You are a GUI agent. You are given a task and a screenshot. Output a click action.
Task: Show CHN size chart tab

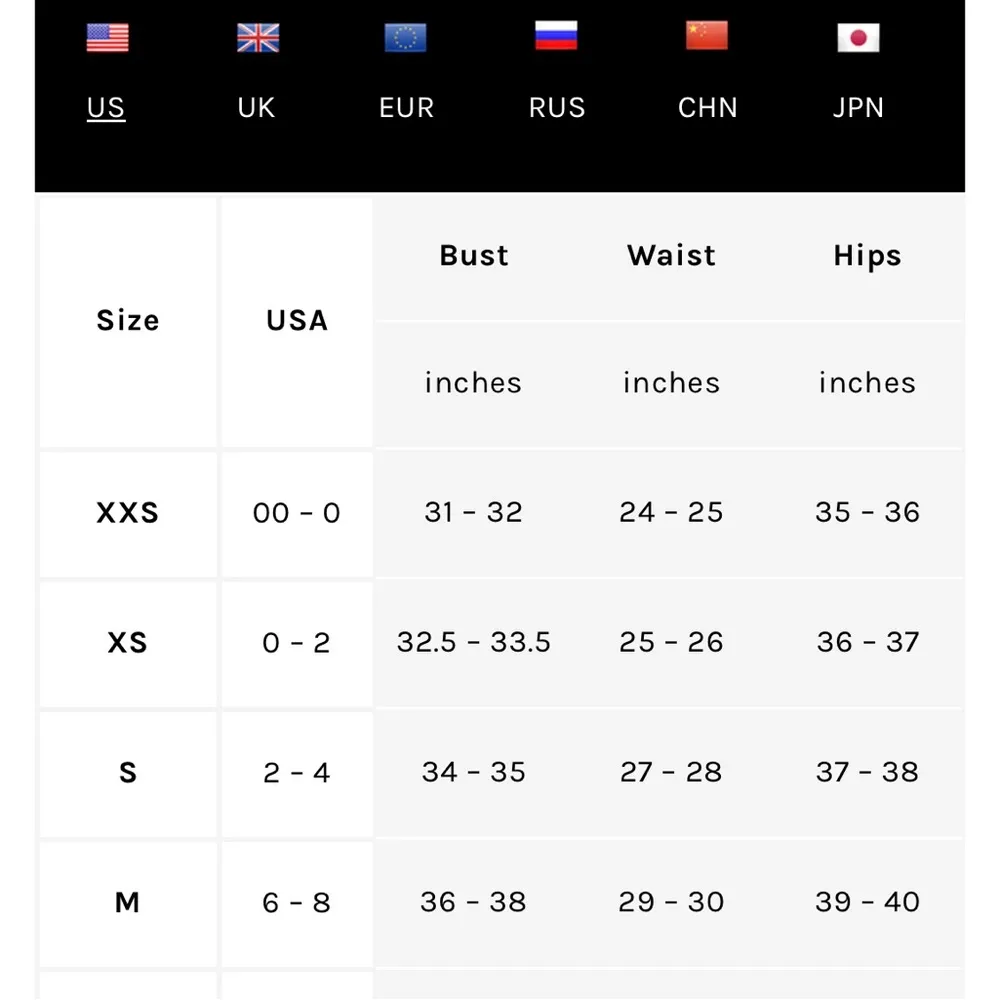click(707, 108)
